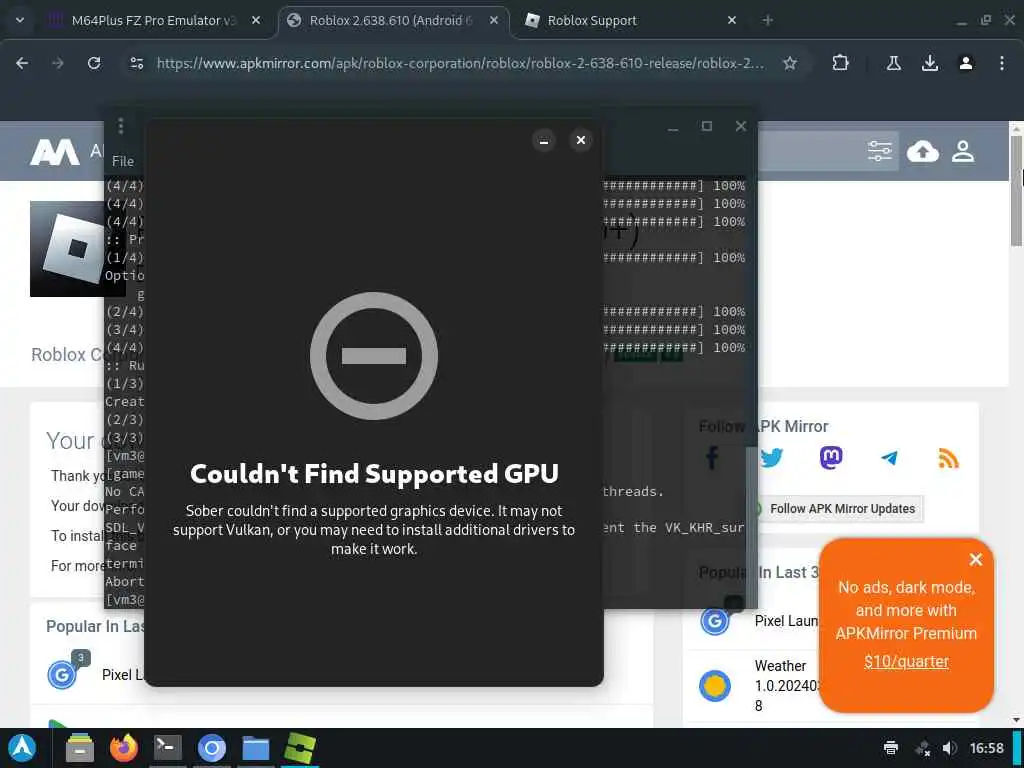Screen dimensions: 1024x768
Task: Click Sober Roblox icon in taskbar
Action: point(300,748)
